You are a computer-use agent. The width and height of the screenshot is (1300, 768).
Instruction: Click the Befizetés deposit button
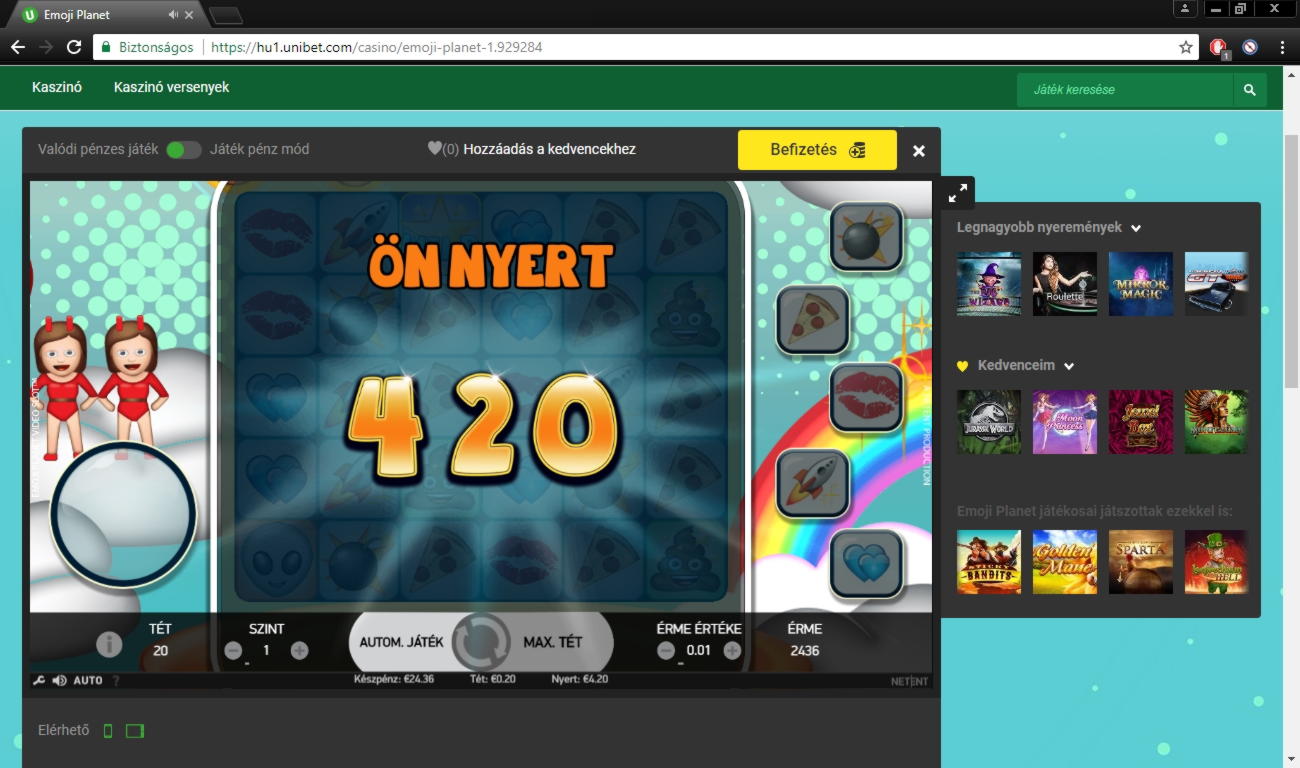[x=817, y=150]
